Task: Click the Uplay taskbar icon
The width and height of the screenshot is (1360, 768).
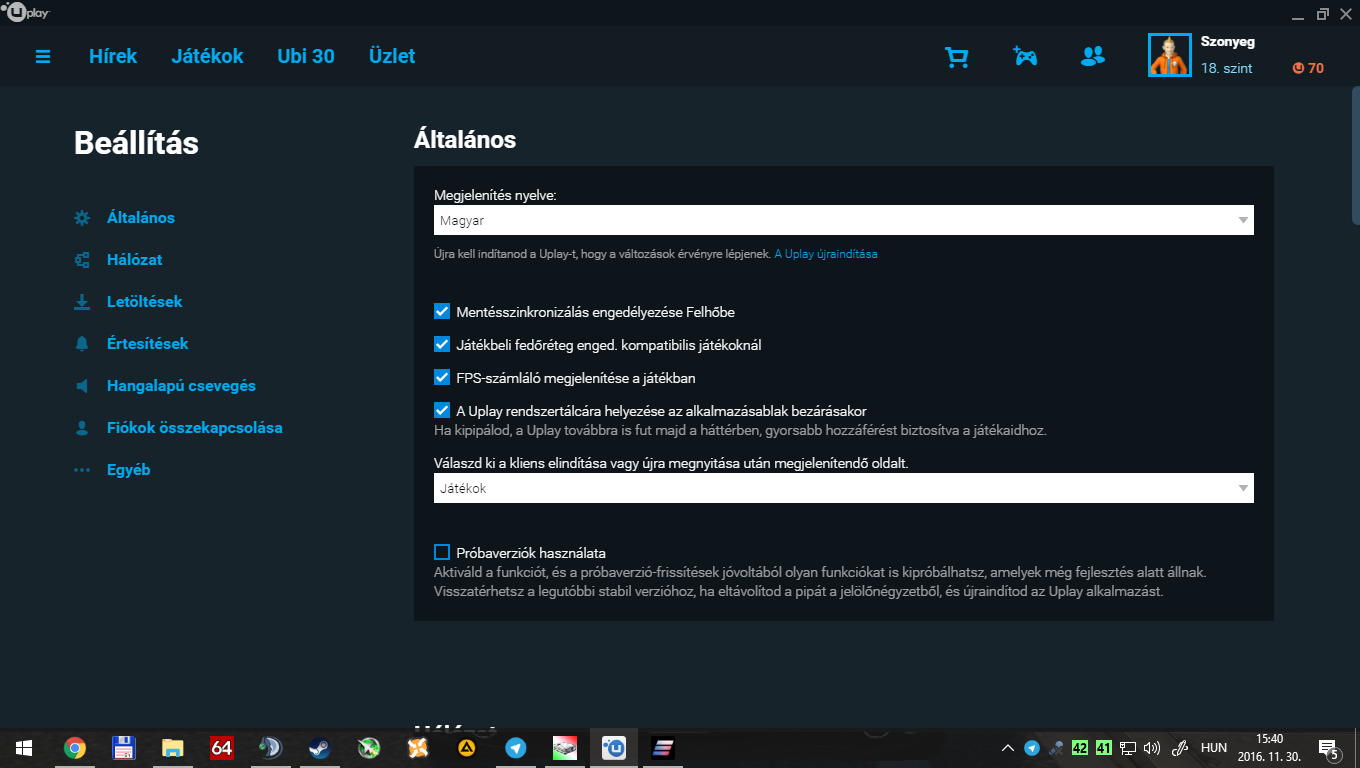Action: (614, 747)
